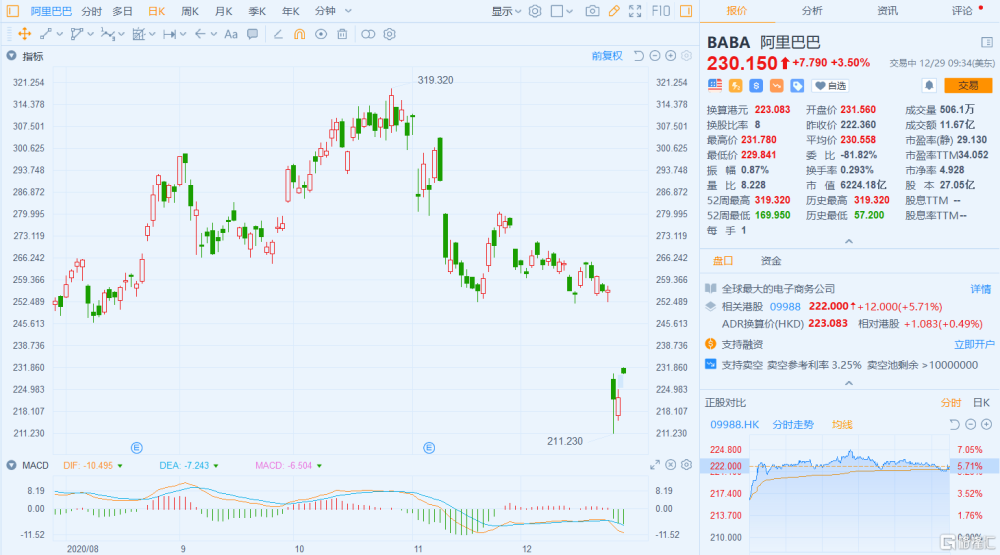Open the 资讯 news tab
This screenshot has width=1000, height=555.
coord(887,11)
